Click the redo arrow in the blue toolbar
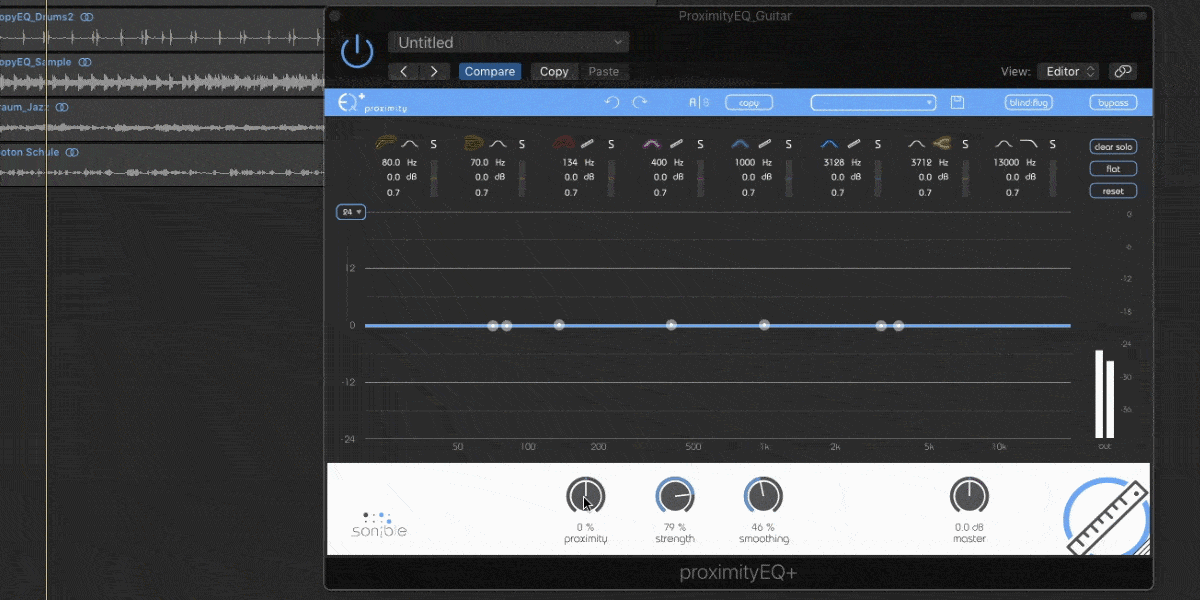Image resolution: width=1200 pixels, height=600 pixels. click(x=640, y=101)
